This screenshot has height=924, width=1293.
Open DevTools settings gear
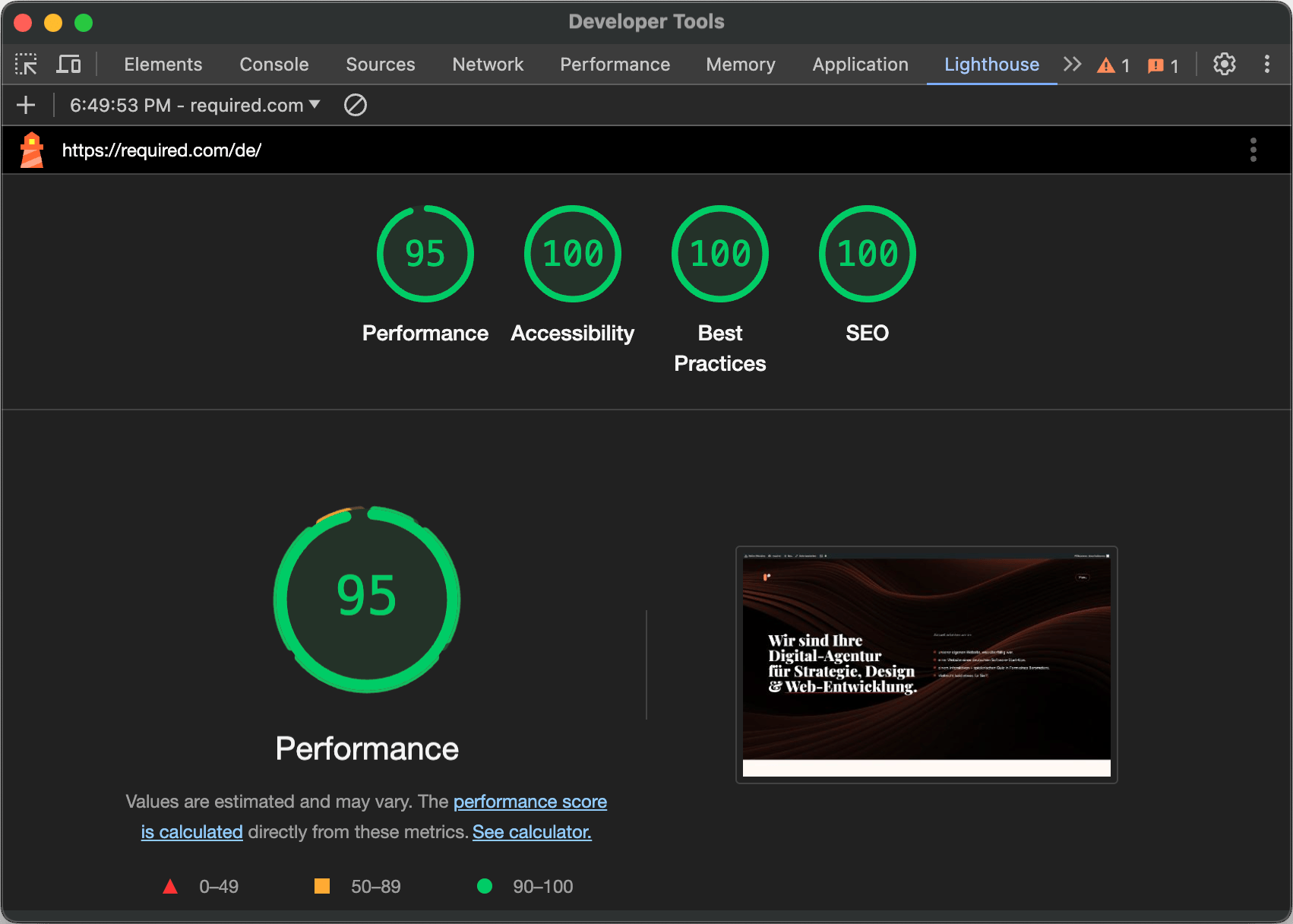point(1224,65)
